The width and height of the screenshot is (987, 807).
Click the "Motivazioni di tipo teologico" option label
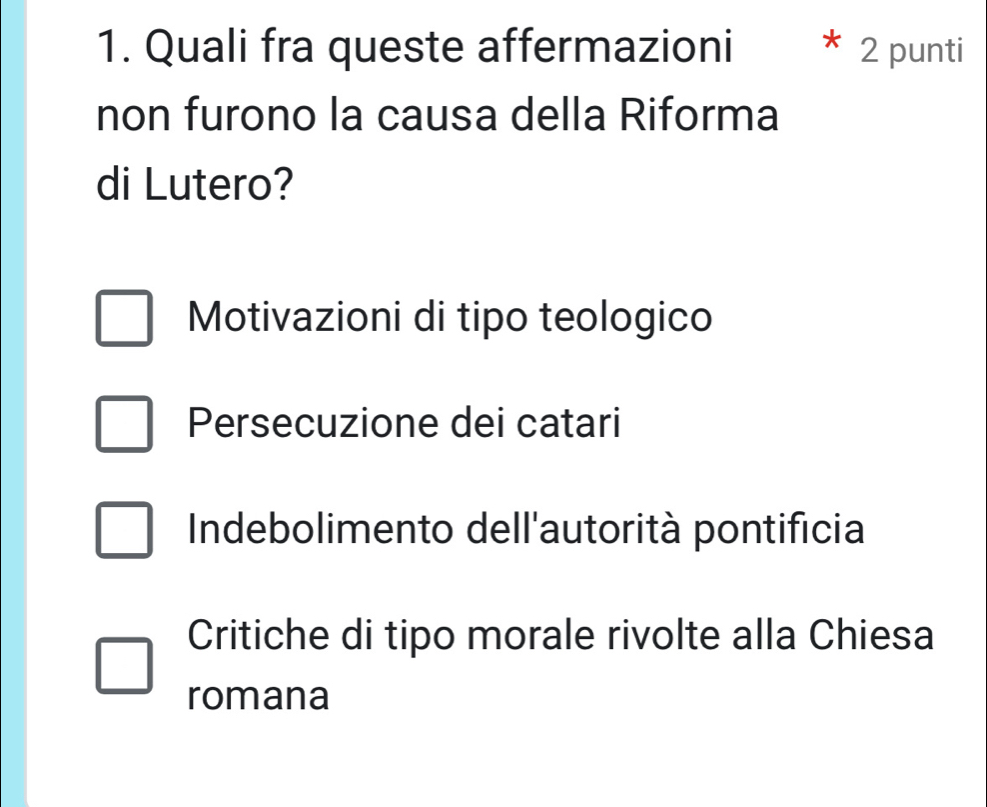(x=450, y=317)
